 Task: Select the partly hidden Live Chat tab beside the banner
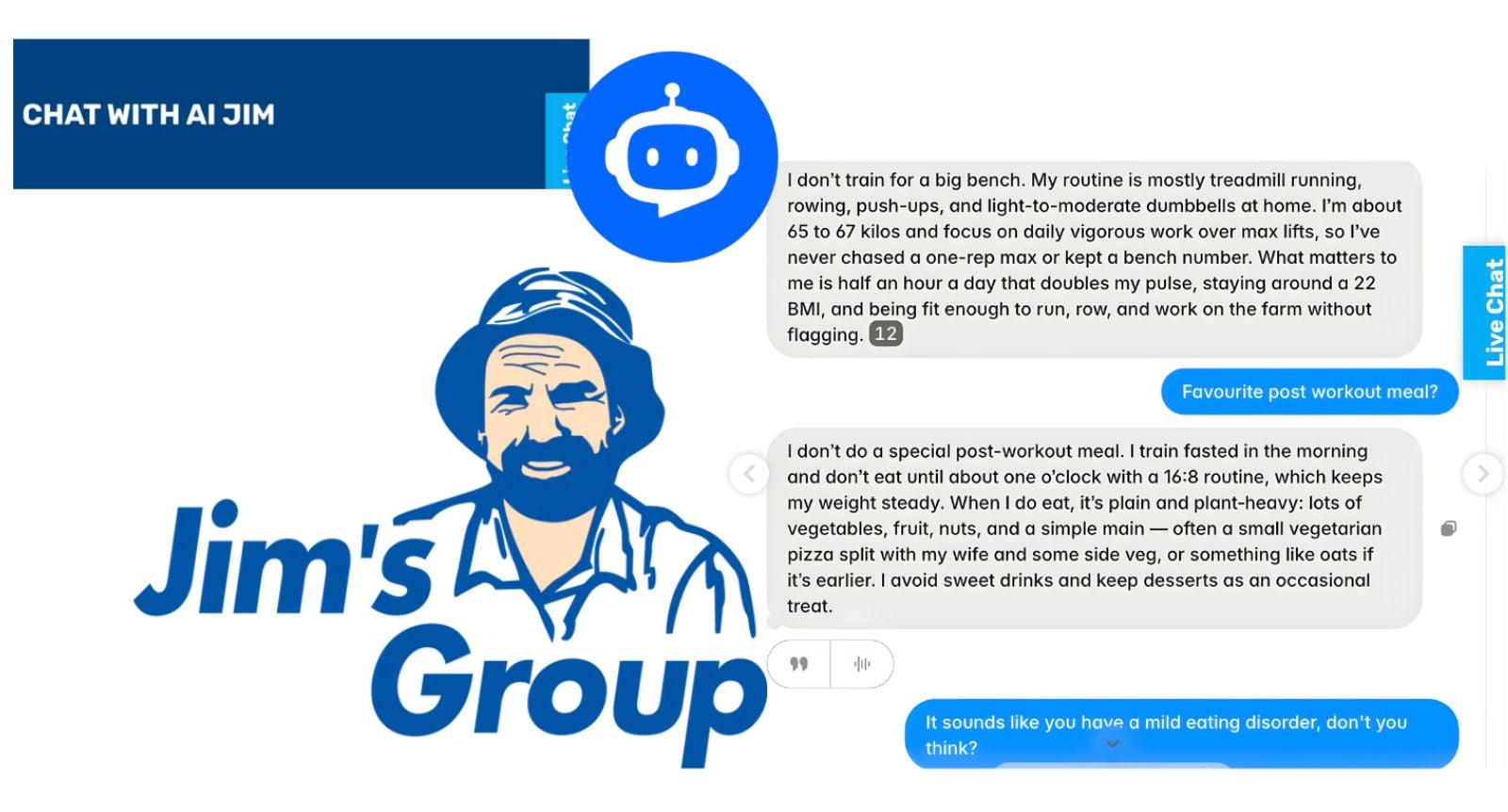click(564, 140)
